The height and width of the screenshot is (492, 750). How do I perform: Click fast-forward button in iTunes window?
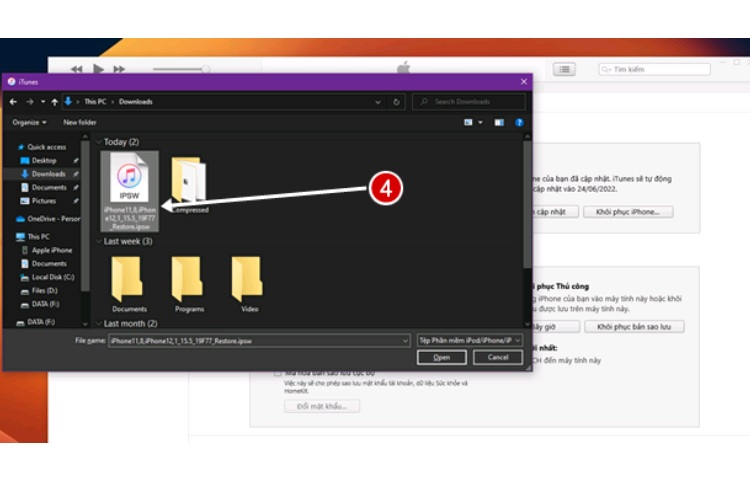(x=119, y=69)
